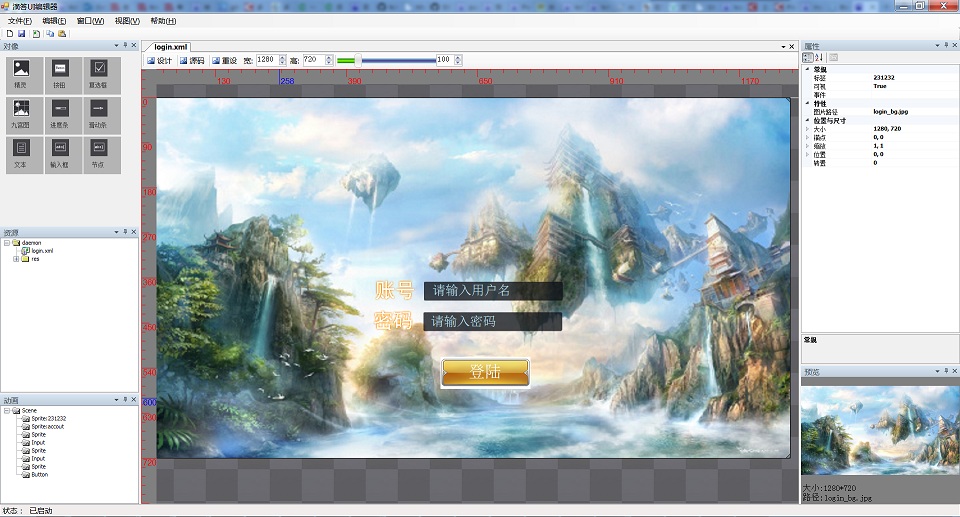Click the yellow open folder toolbar icon

tap(62, 34)
